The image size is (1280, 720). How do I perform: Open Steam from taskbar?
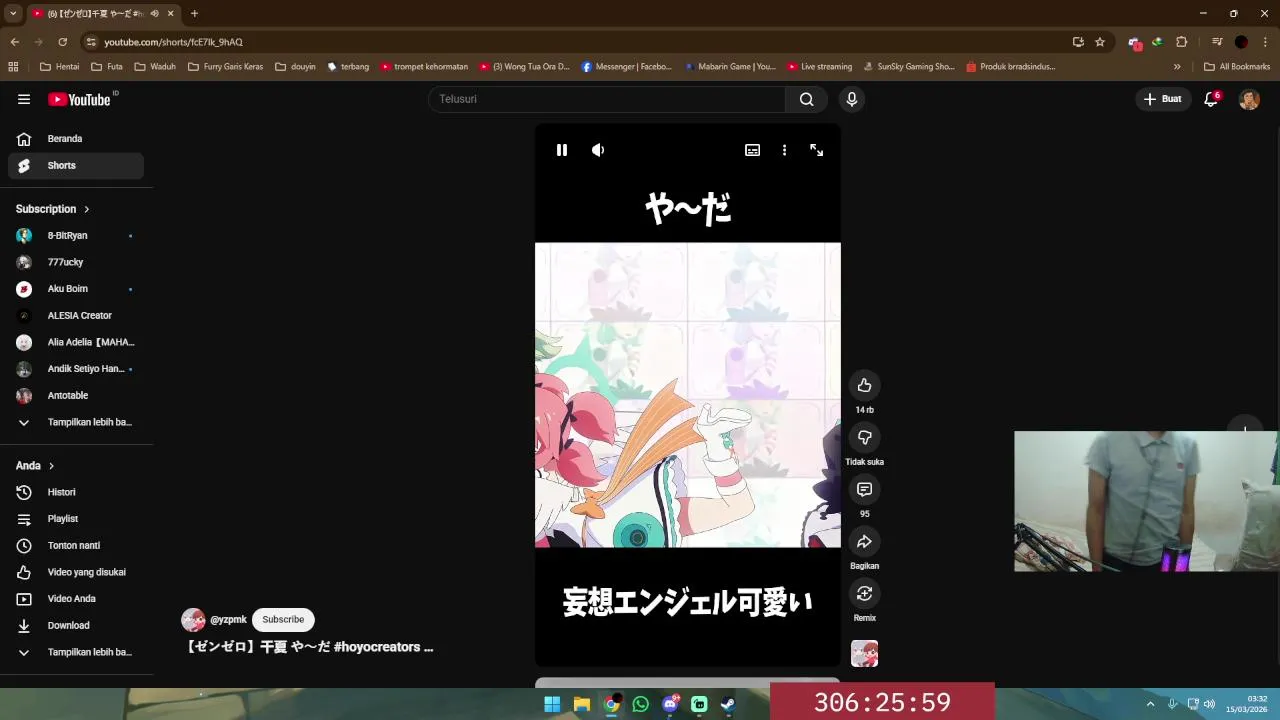point(728,704)
